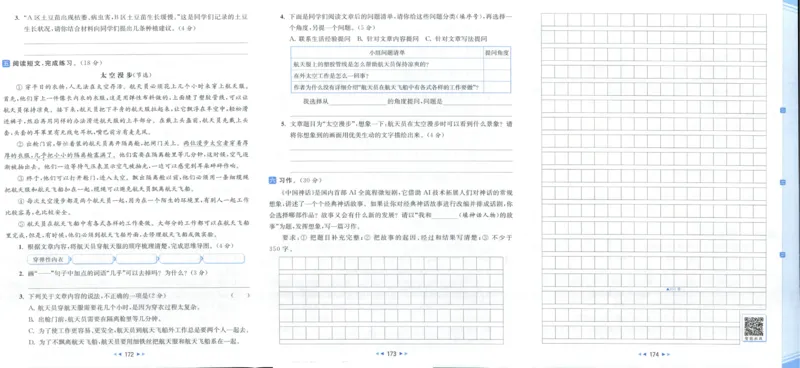The height and width of the screenshot is (368, 800).
Task: Click the 土豆苗 question 3 on page 172
Action: click(x=133, y=23)
